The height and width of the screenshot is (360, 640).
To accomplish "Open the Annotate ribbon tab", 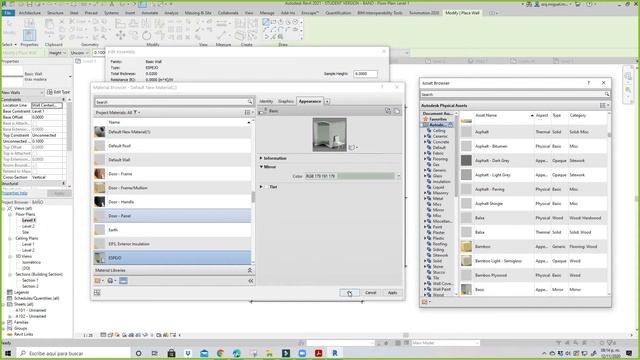I will coord(149,13).
